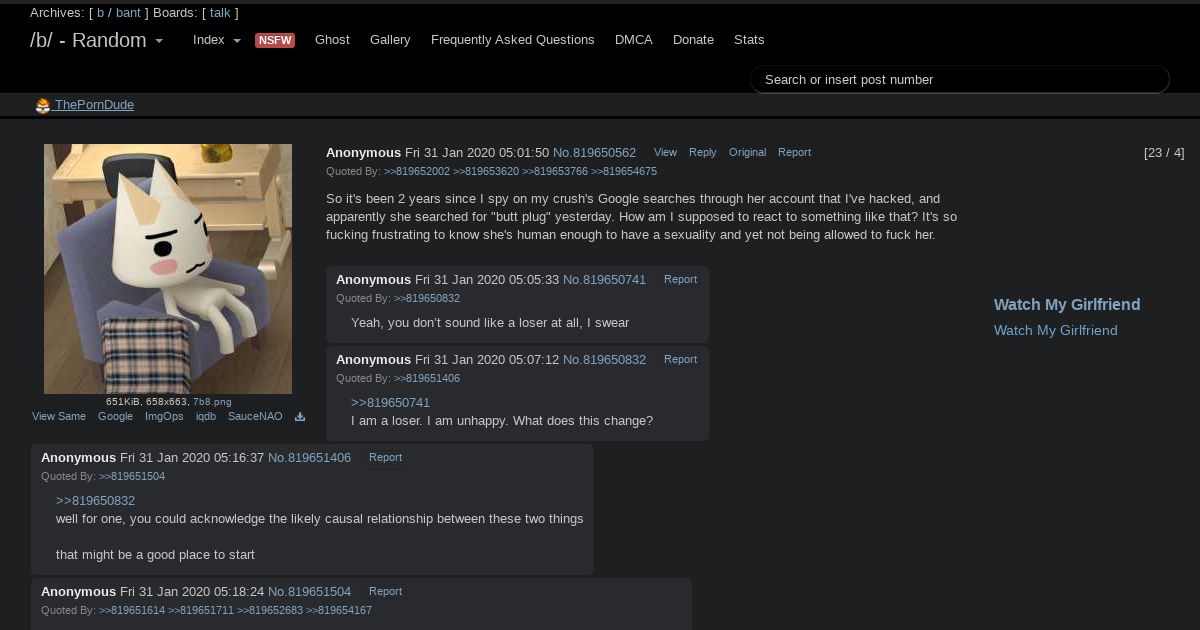This screenshot has width=1200, height=630.
Task: Click the [23 / 4] reply count
Action: point(1164,153)
